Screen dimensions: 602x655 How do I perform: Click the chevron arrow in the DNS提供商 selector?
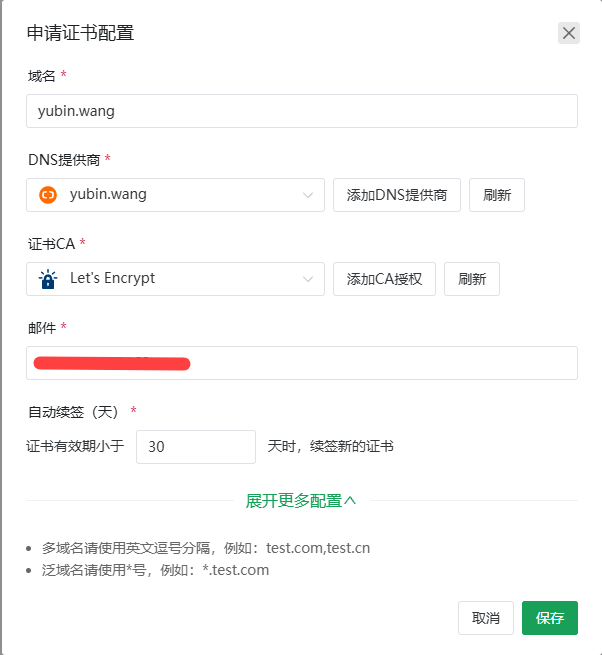308,195
